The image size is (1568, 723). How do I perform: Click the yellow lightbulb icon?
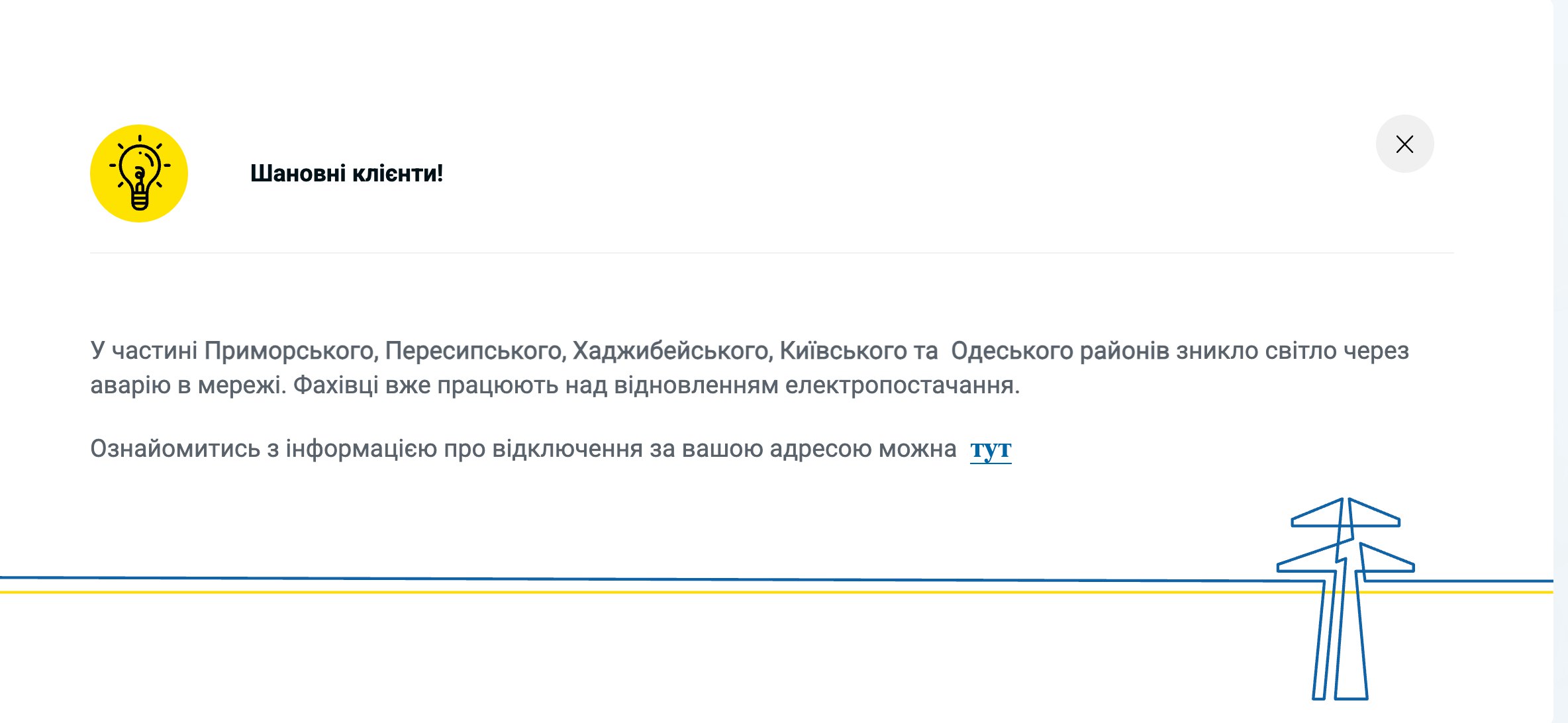pyautogui.click(x=139, y=173)
